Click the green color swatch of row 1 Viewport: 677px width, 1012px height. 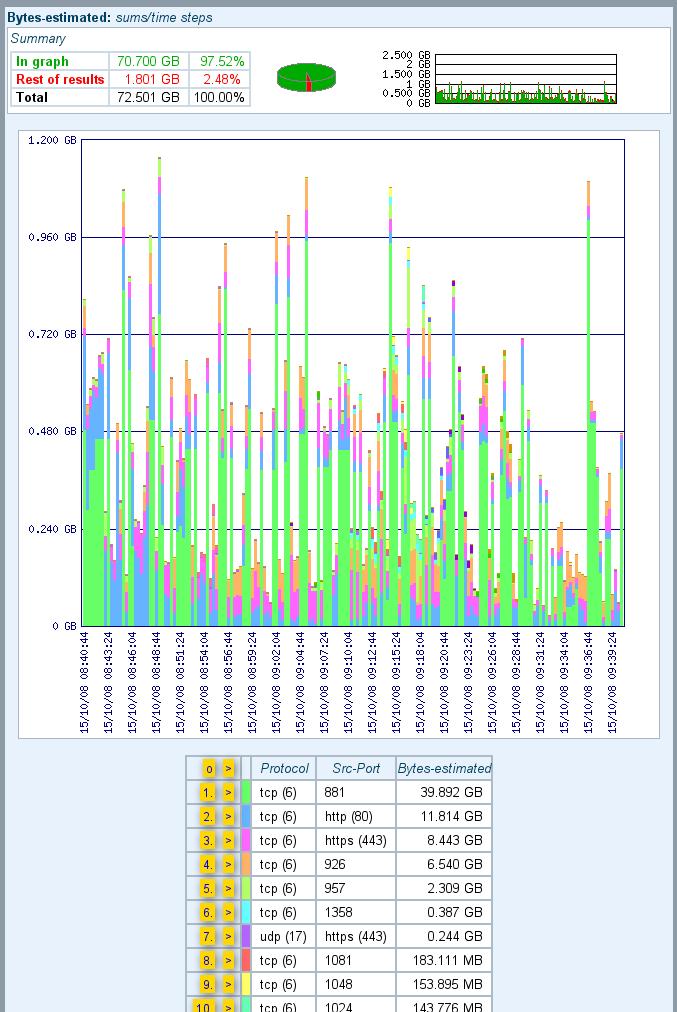point(245,793)
